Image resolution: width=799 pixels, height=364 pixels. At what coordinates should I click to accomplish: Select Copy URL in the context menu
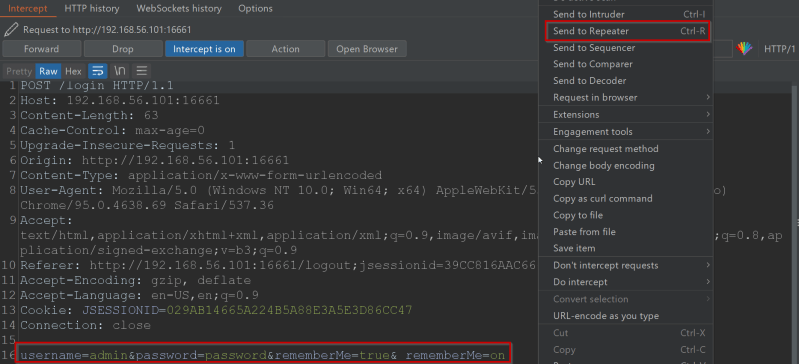point(626,182)
